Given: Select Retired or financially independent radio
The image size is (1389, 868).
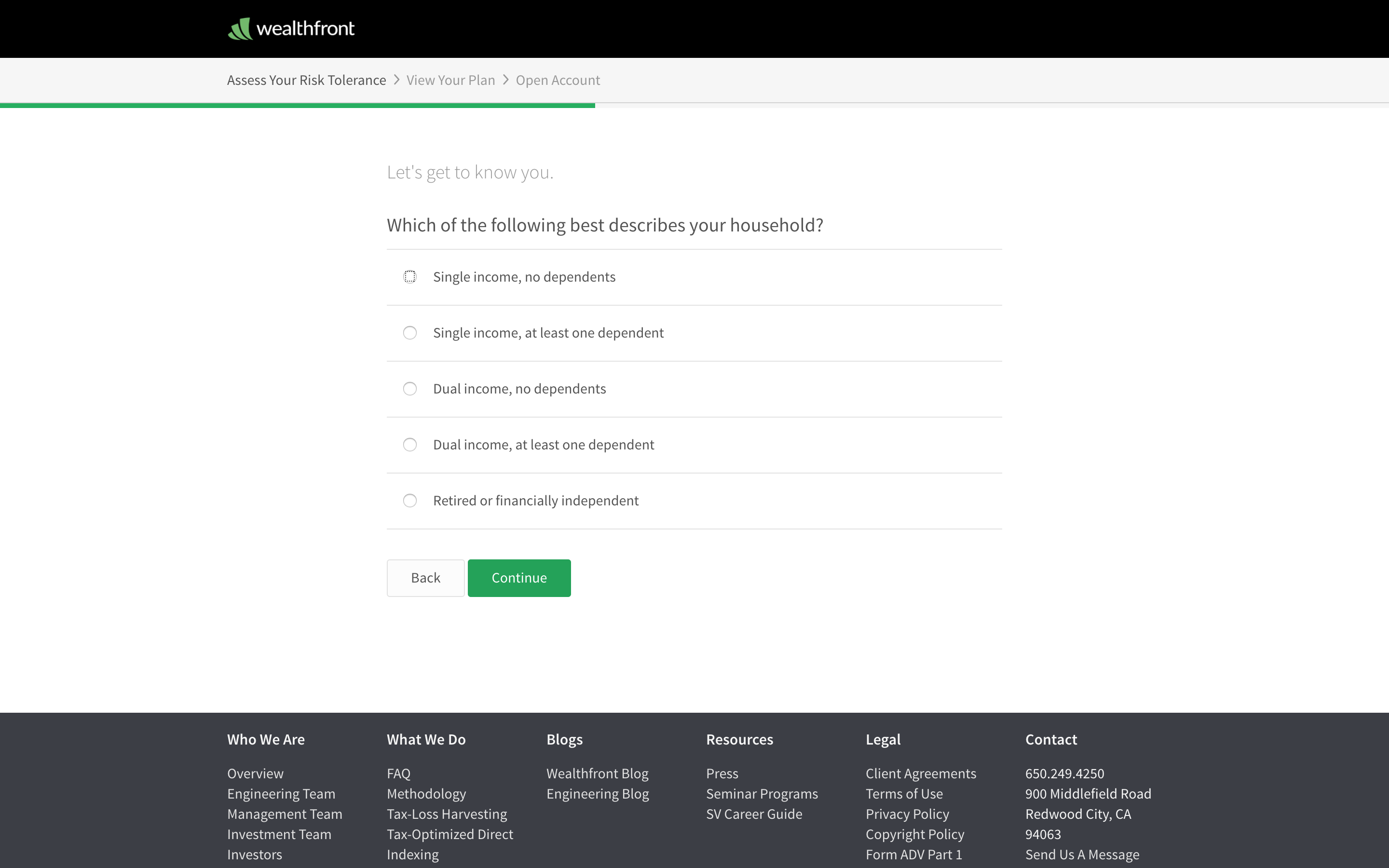Looking at the screenshot, I should coord(410,501).
